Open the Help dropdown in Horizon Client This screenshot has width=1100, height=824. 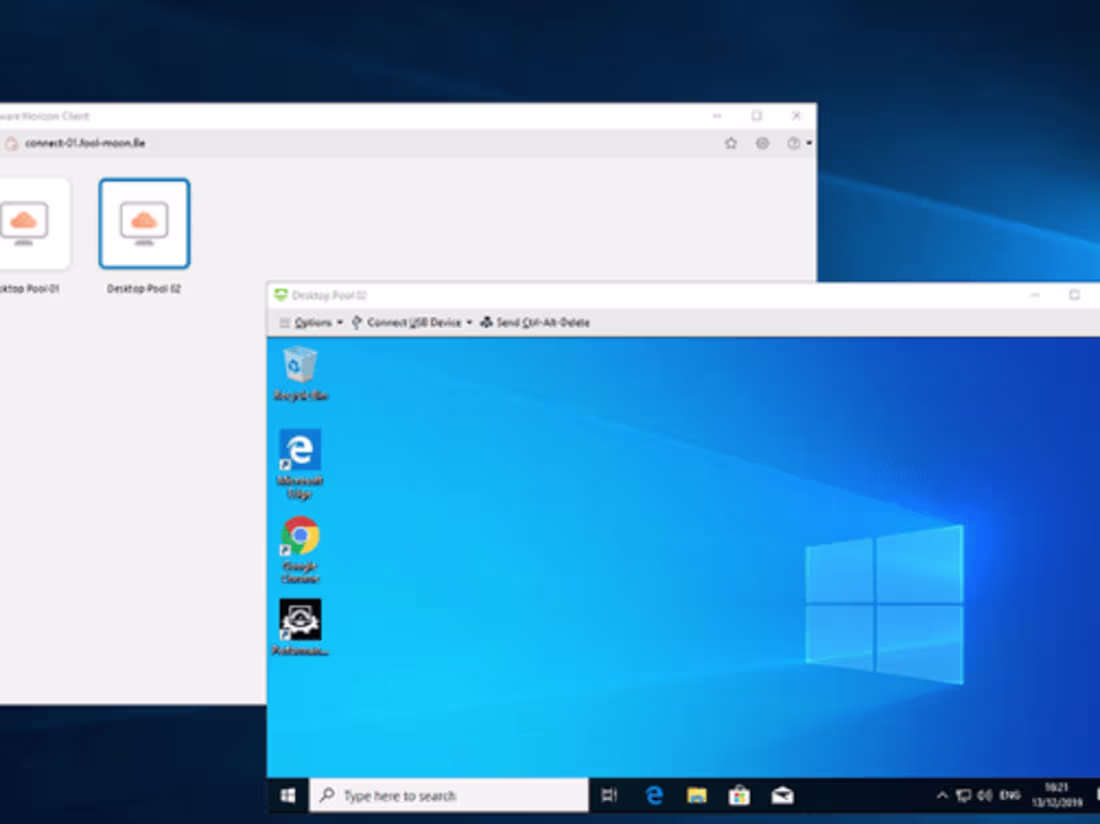(x=793, y=142)
